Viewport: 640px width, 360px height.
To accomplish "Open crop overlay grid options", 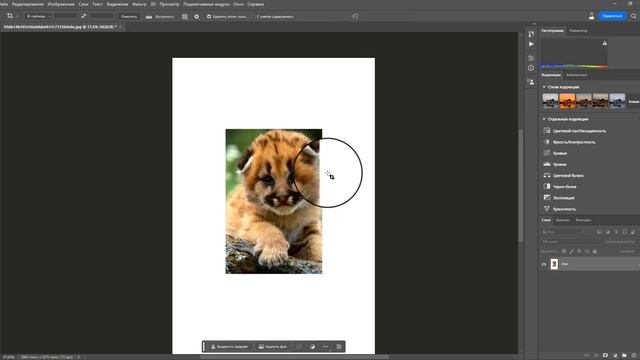I will tap(185, 17).
